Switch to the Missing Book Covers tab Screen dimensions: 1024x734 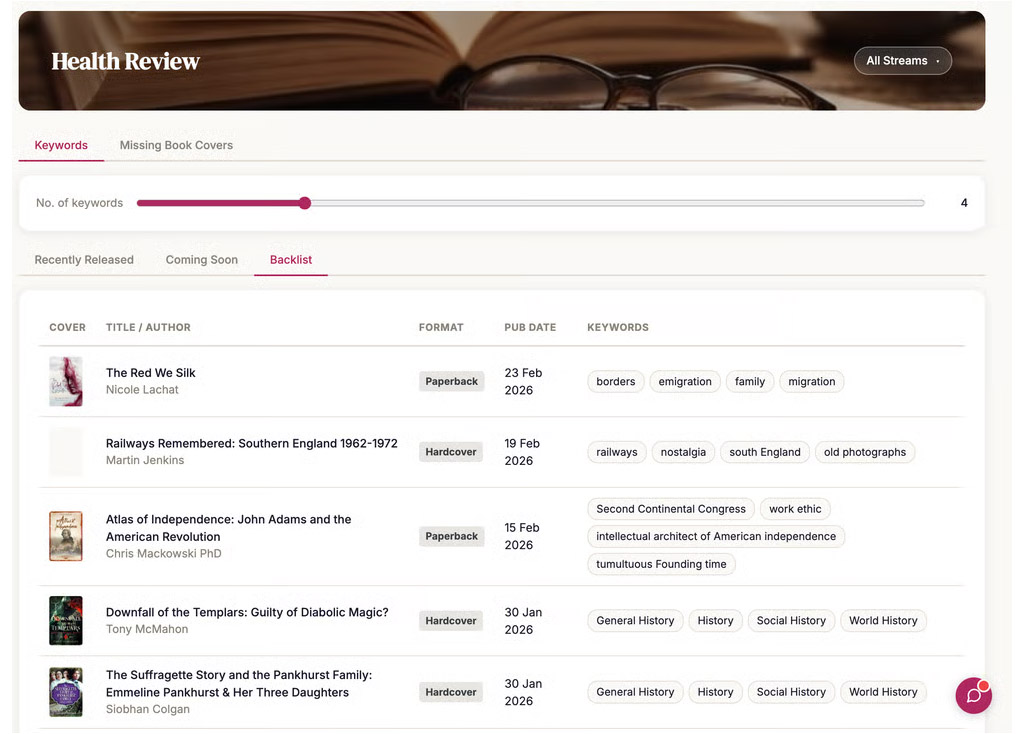pyautogui.click(x=176, y=145)
